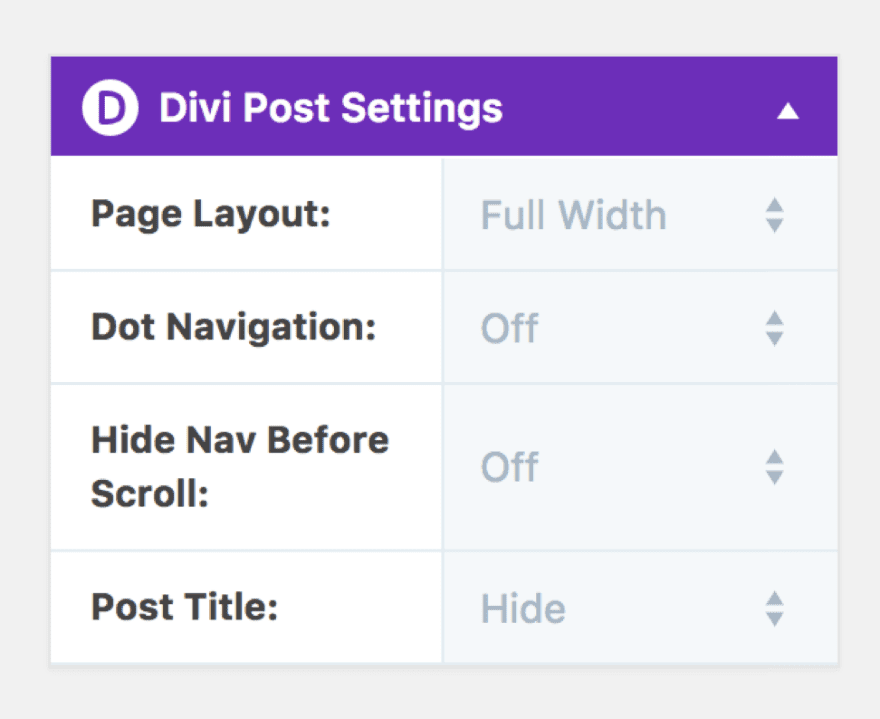
Task: Click the Hide Nav Before Scroll label
Action: 240,466
